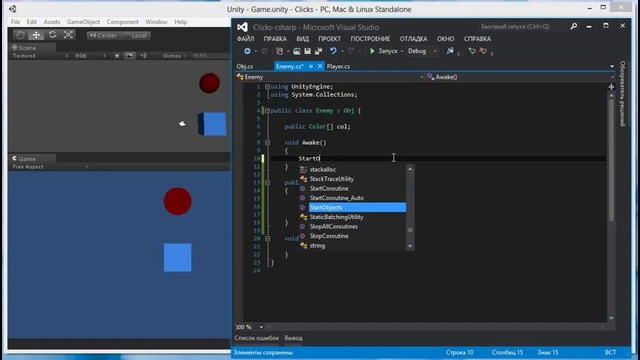
Task: Pin the Enemy.cs tab
Action: tap(311, 66)
